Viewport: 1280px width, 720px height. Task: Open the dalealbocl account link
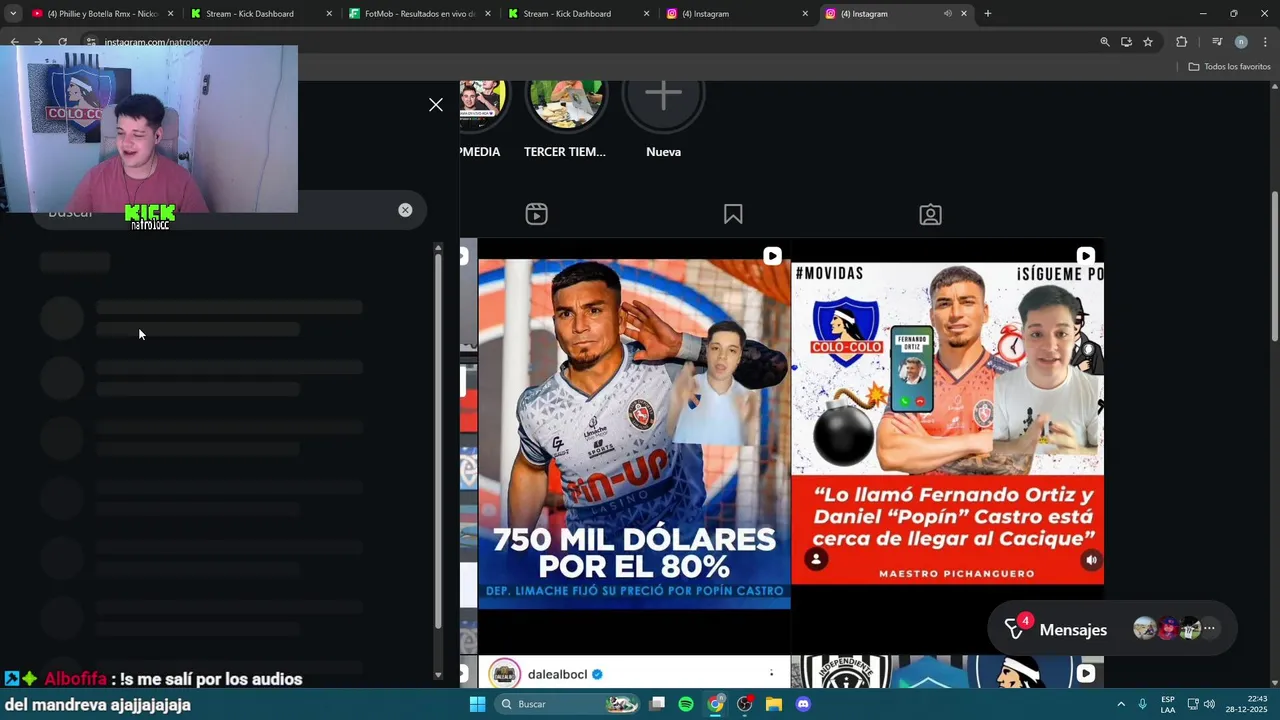557,674
